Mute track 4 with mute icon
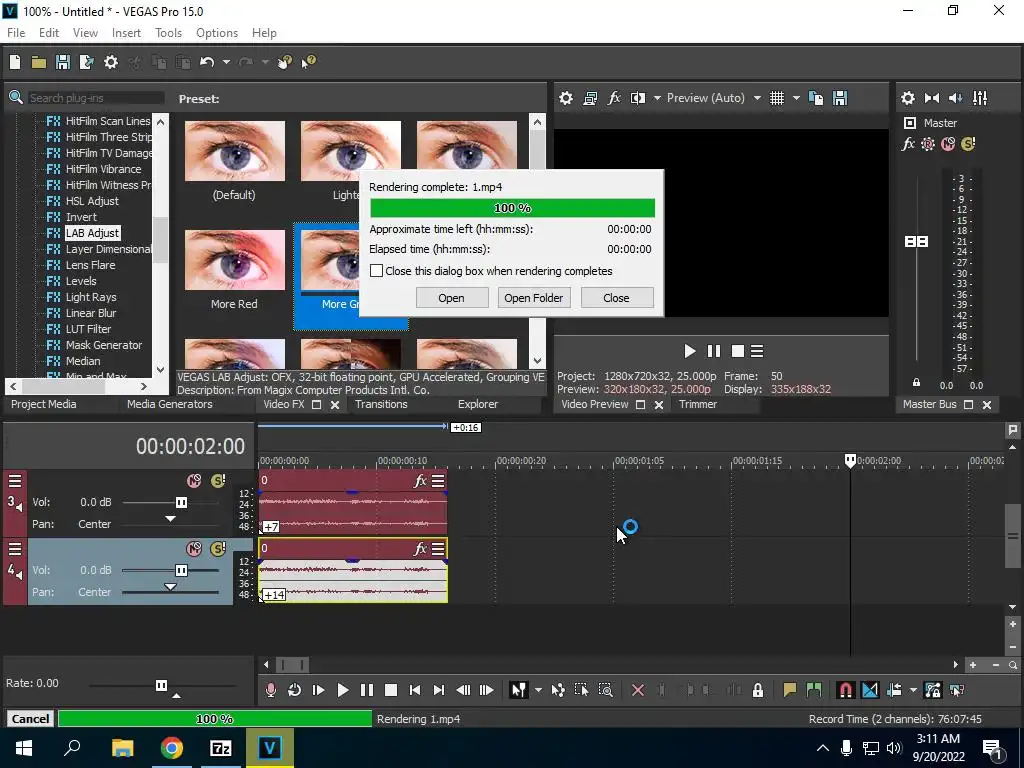The height and width of the screenshot is (768, 1024). 194,549
